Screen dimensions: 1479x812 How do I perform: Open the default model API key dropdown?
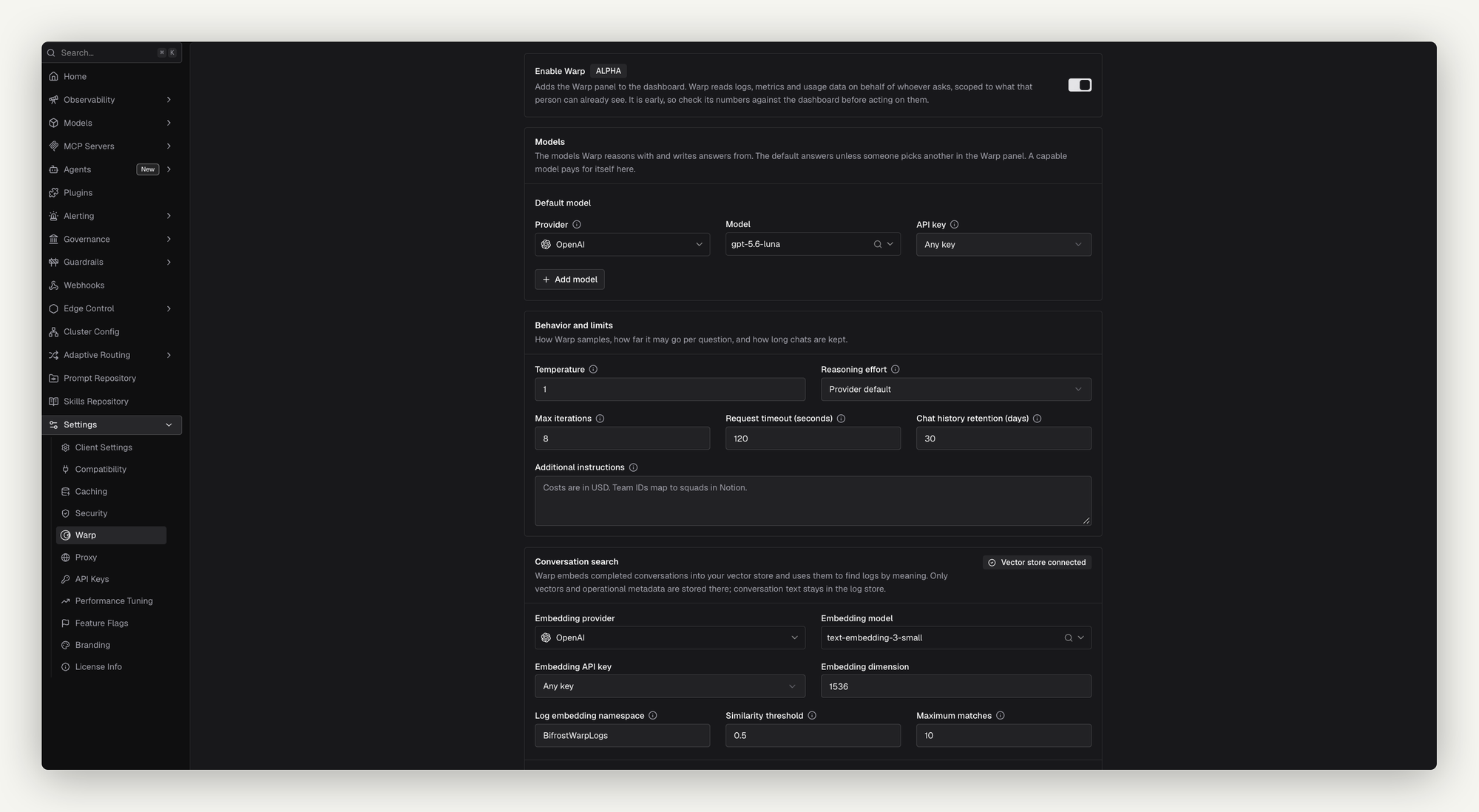[x=1004, y=245]
